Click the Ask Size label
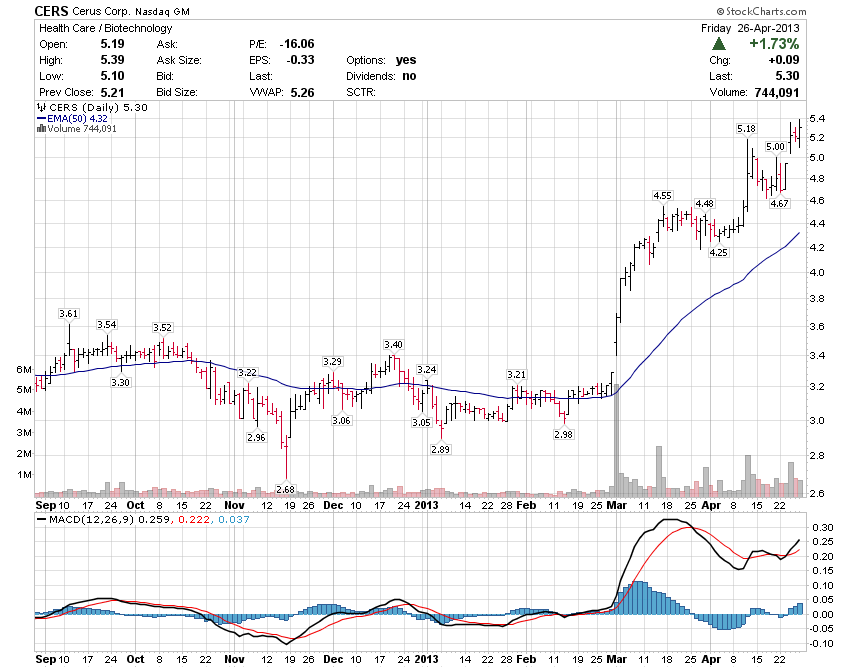The image size is (850, 668). point(179,60)
